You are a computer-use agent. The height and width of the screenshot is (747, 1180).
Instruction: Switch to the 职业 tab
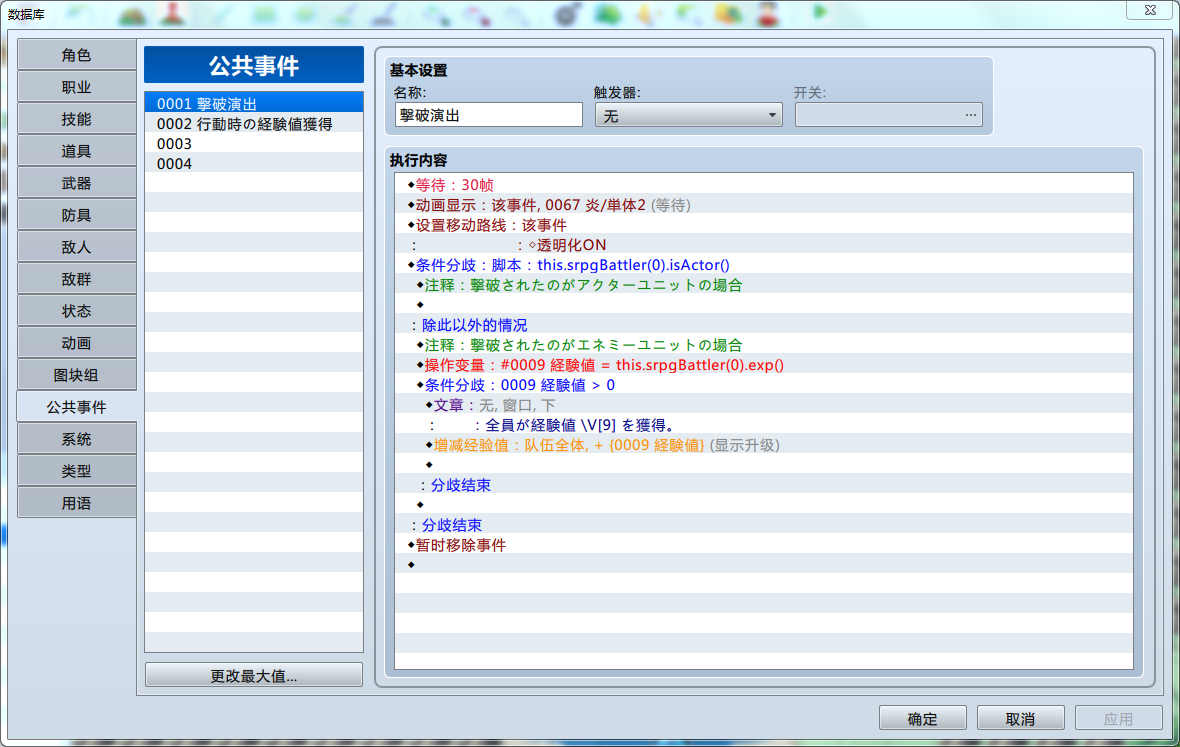[76, 87]
